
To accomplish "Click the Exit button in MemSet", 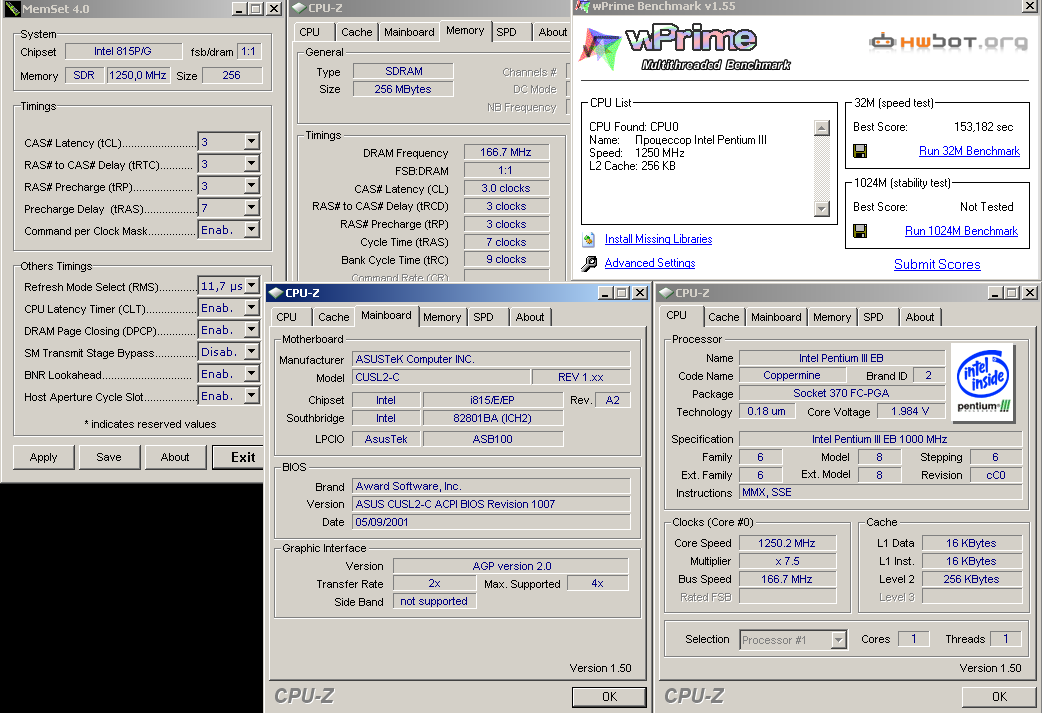I will pyautogui.click(x=239, y=457).
